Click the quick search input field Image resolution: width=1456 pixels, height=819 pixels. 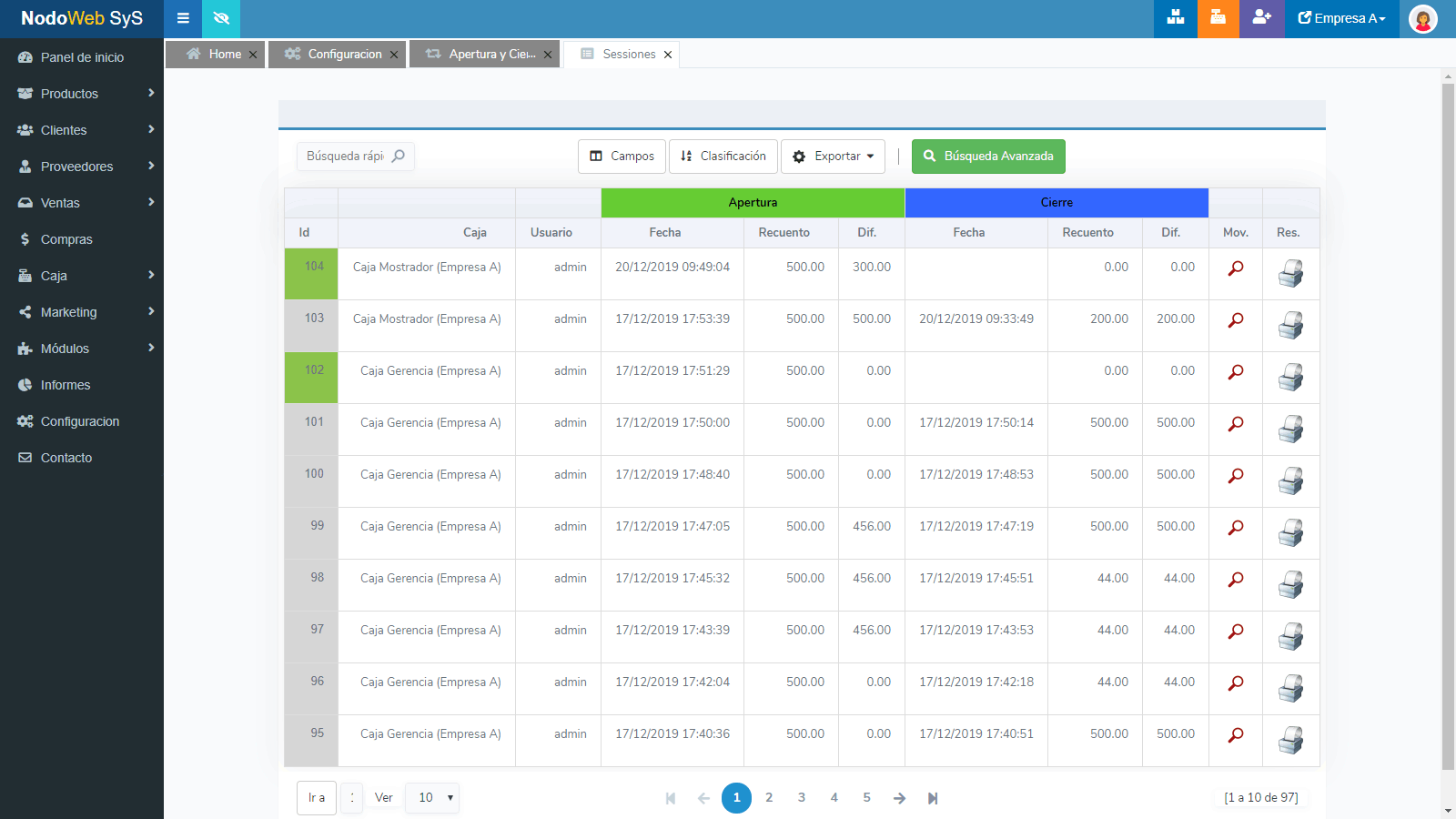click(x=346, y=157)
